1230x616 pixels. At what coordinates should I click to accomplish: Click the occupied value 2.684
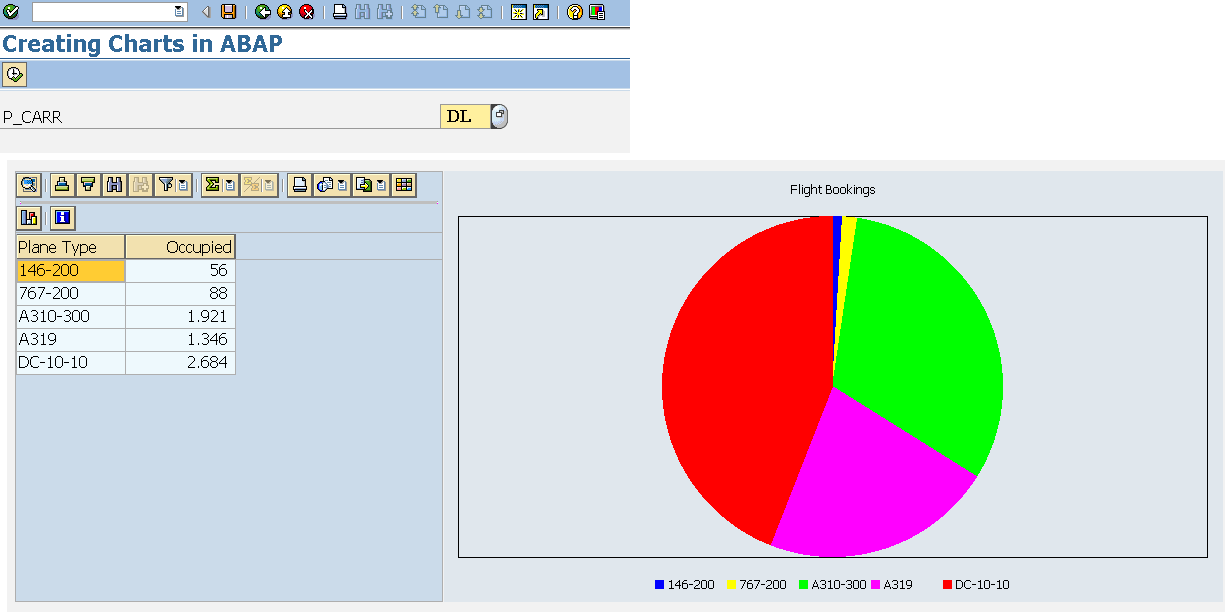tap(180, 363)
